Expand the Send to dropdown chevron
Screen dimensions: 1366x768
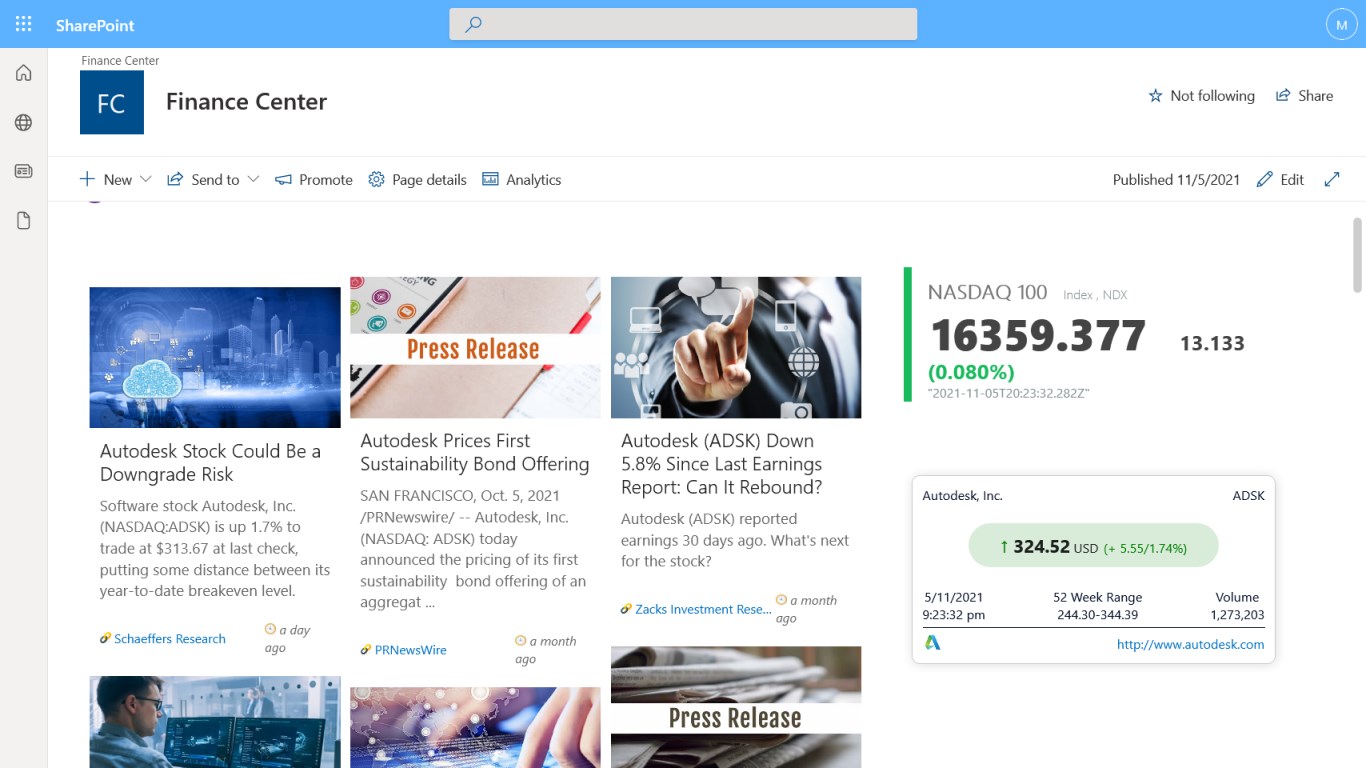tap(253, 179)
